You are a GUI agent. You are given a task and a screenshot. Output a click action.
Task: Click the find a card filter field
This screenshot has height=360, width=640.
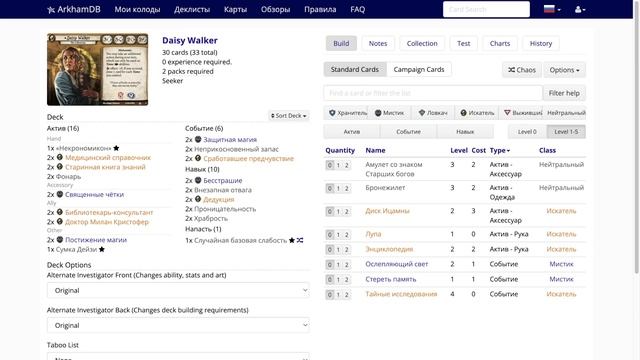coord(433,93)
